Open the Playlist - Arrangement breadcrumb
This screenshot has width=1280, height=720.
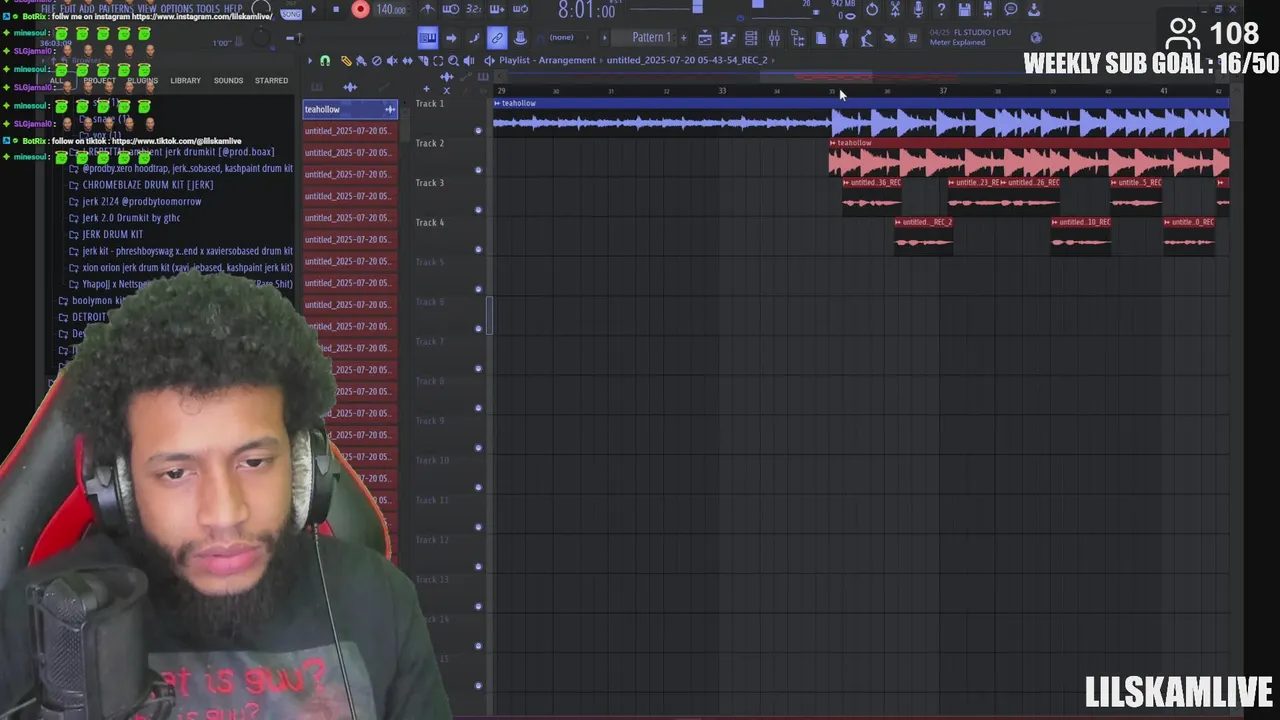(x=549, y=60)
